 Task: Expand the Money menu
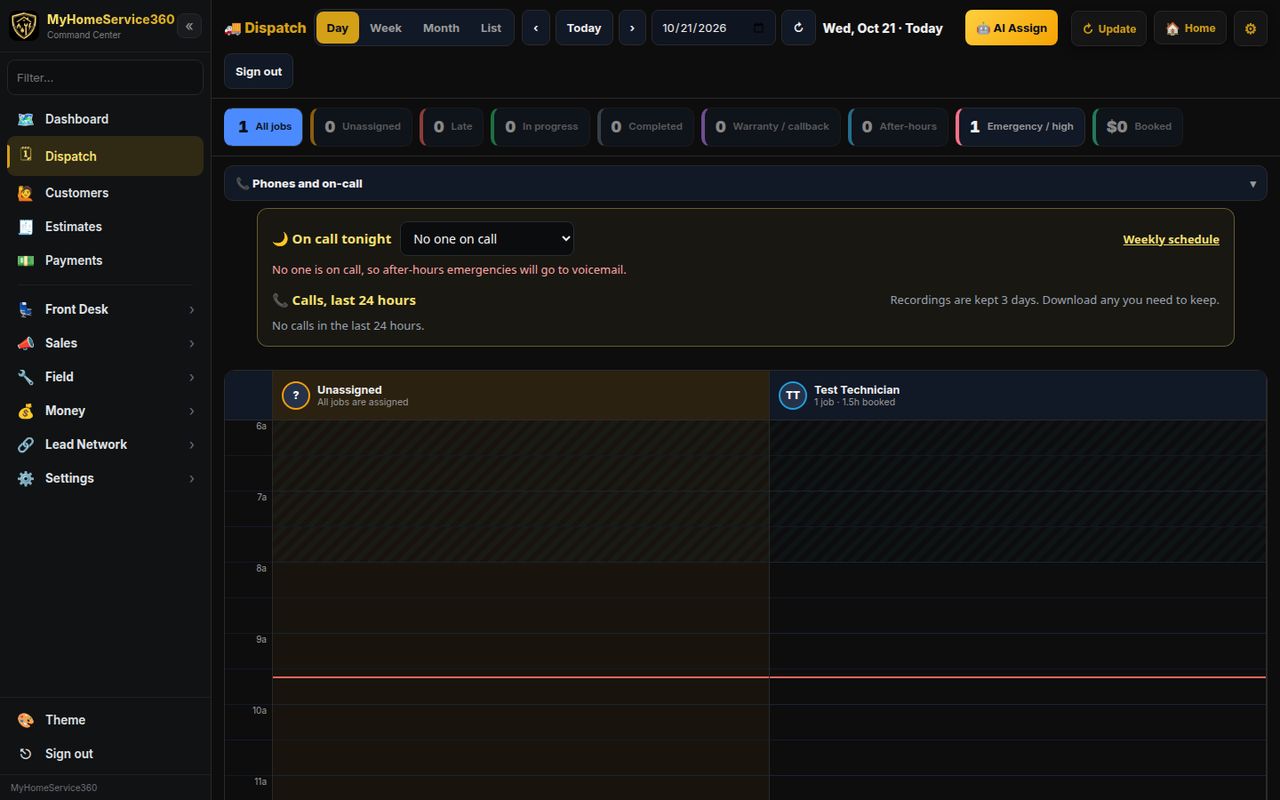(105, 411)
